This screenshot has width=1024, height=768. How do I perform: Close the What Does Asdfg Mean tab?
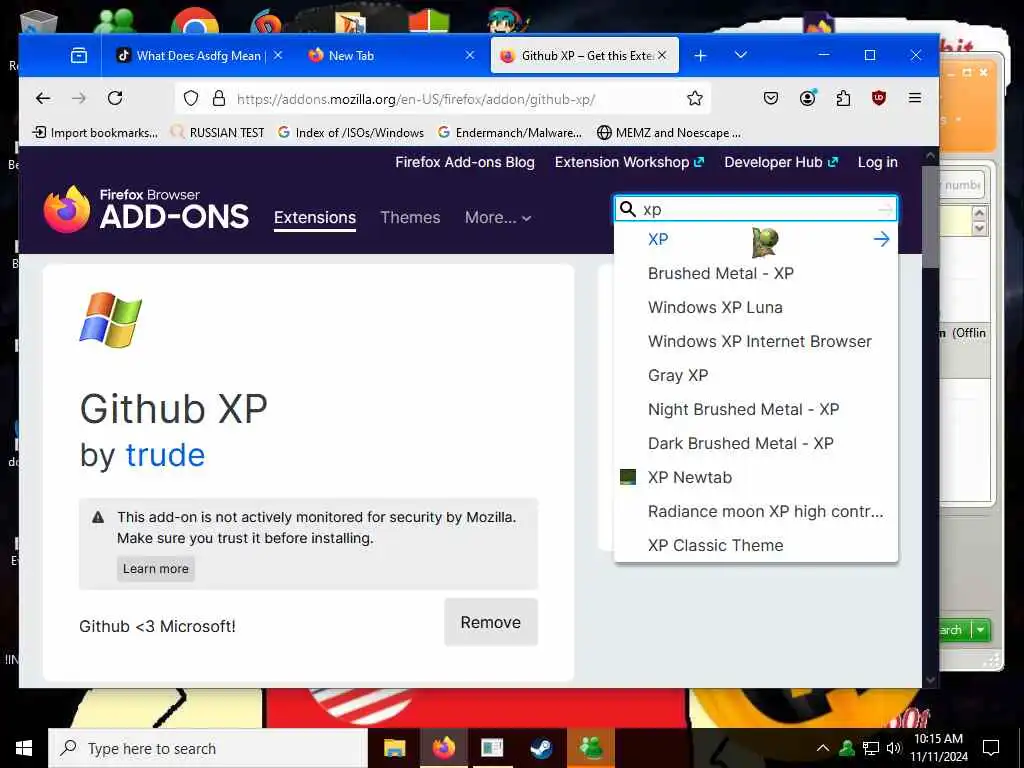click(278, 56)
